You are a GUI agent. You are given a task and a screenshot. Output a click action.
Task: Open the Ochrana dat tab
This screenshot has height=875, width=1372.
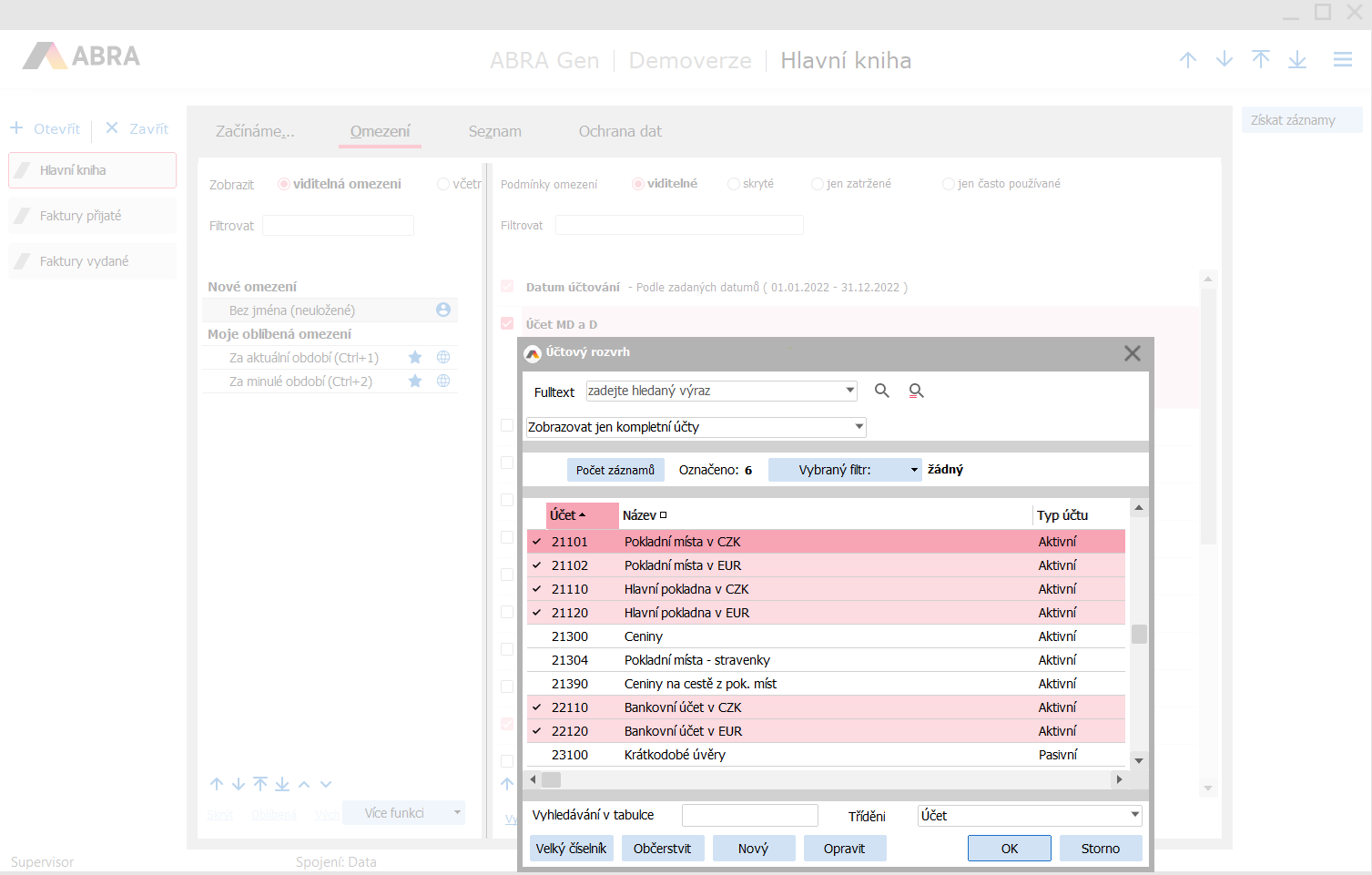(620, 131)
